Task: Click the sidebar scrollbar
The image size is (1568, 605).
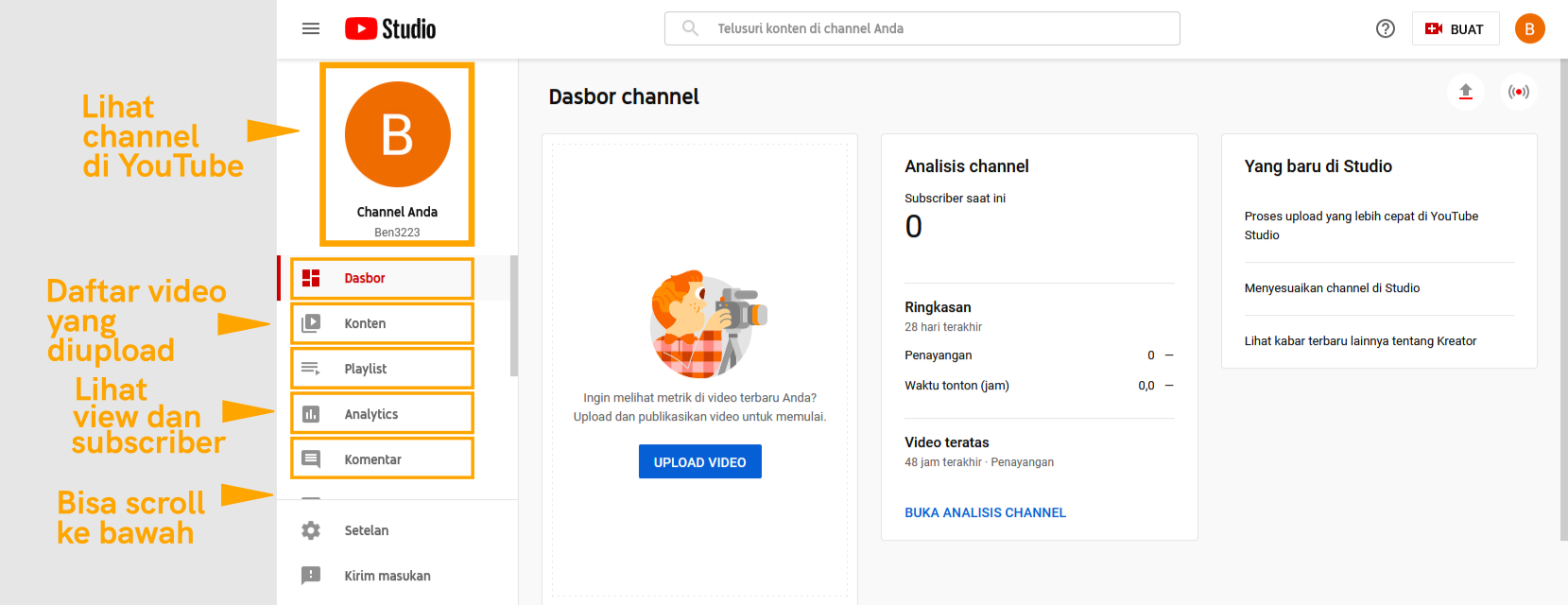Action: (514, 316)
